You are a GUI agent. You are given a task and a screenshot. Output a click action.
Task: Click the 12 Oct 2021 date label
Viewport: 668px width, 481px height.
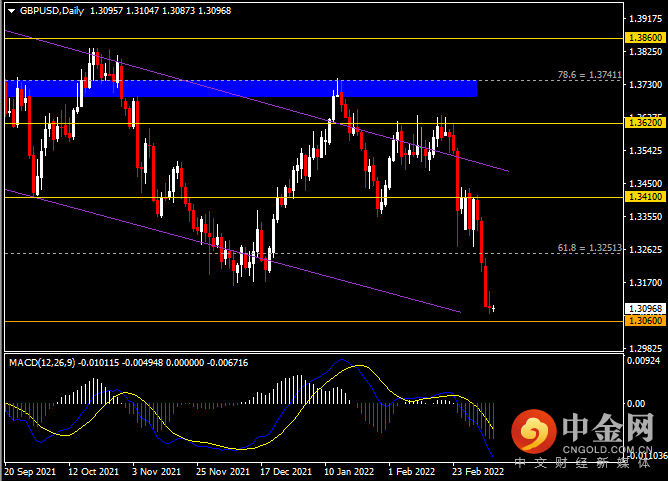(x=93, y=472)
